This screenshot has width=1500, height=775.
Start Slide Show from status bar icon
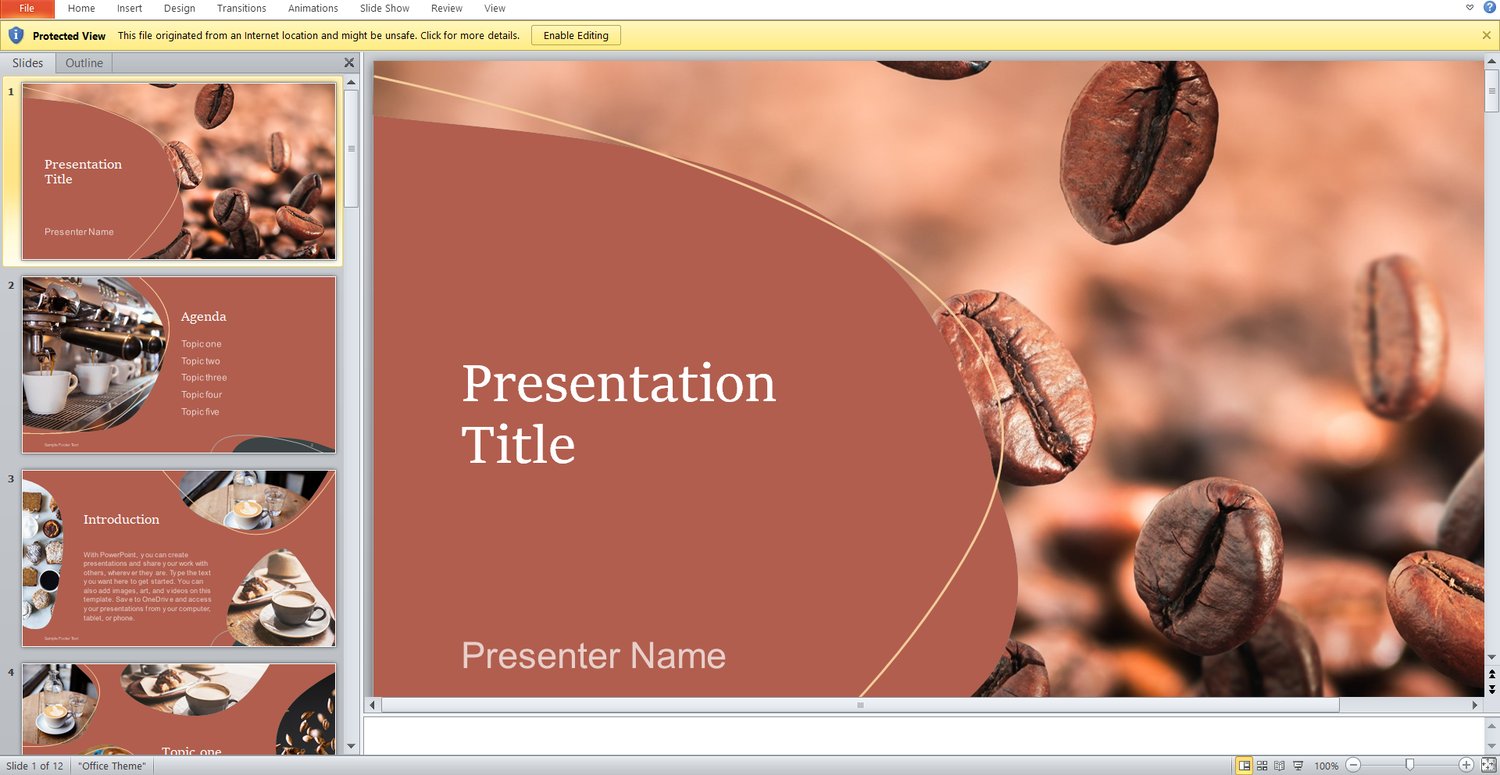[x=1297, y=766]
